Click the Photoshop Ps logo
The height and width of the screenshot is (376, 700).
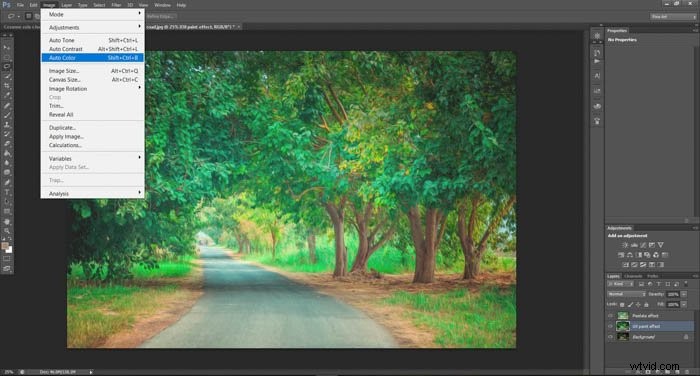(x=6, y=5)
